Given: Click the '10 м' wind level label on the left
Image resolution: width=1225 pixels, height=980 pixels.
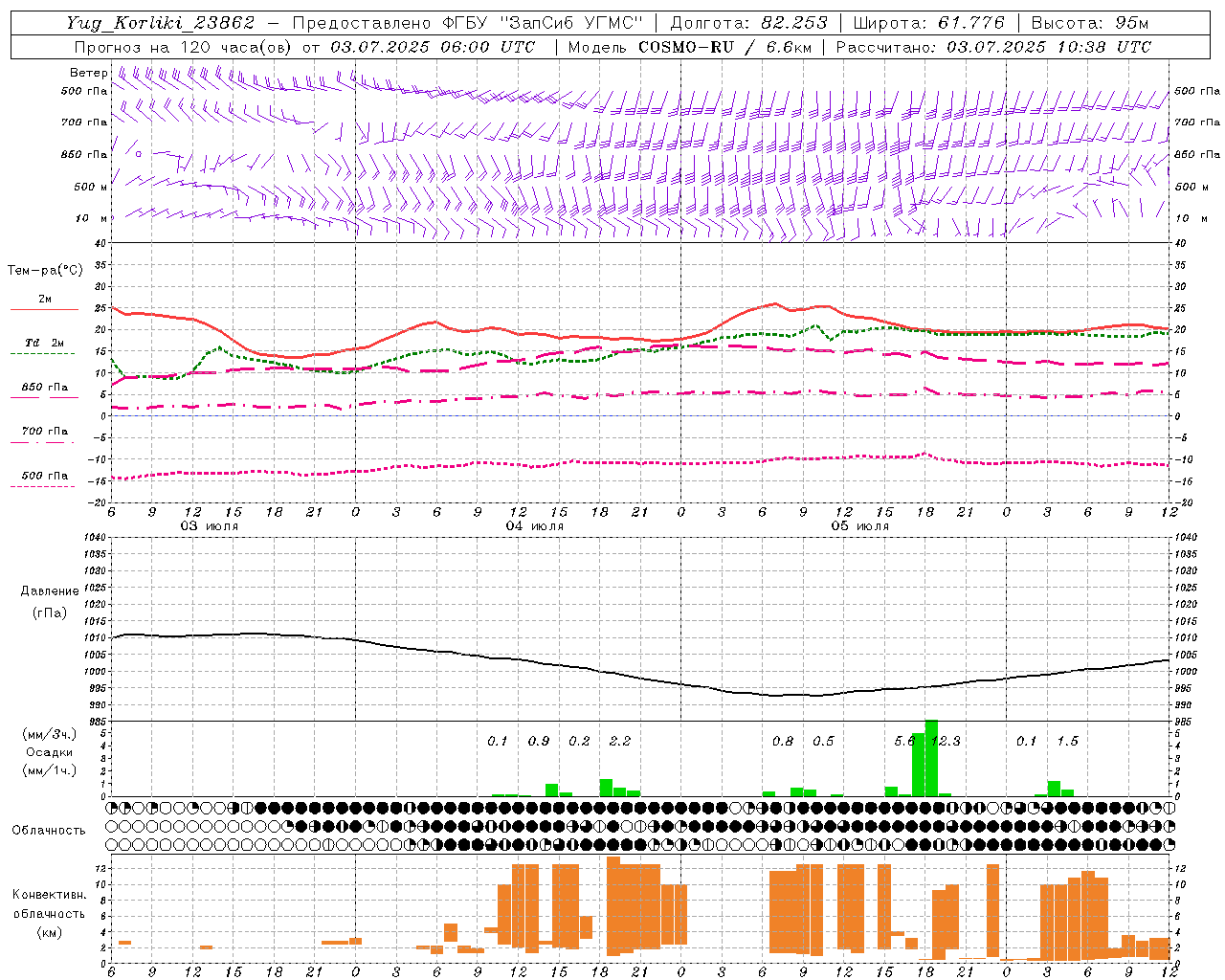Looking at the screenshot, I should click(x=92, y=219).
